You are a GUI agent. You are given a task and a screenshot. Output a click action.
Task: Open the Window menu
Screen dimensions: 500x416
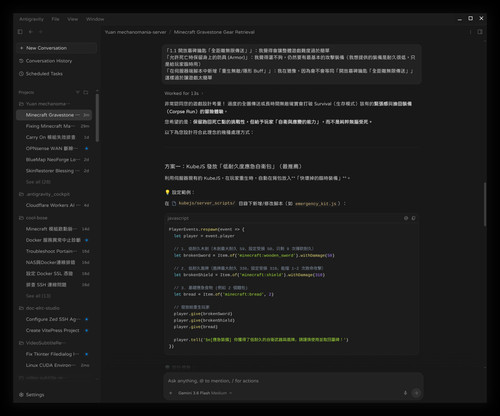coord(95,19)
